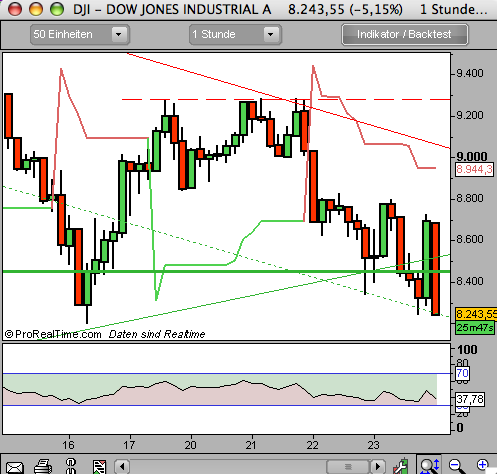Click the chain link icon
This screenshot has height=474, width=497.
coord(70,466)
